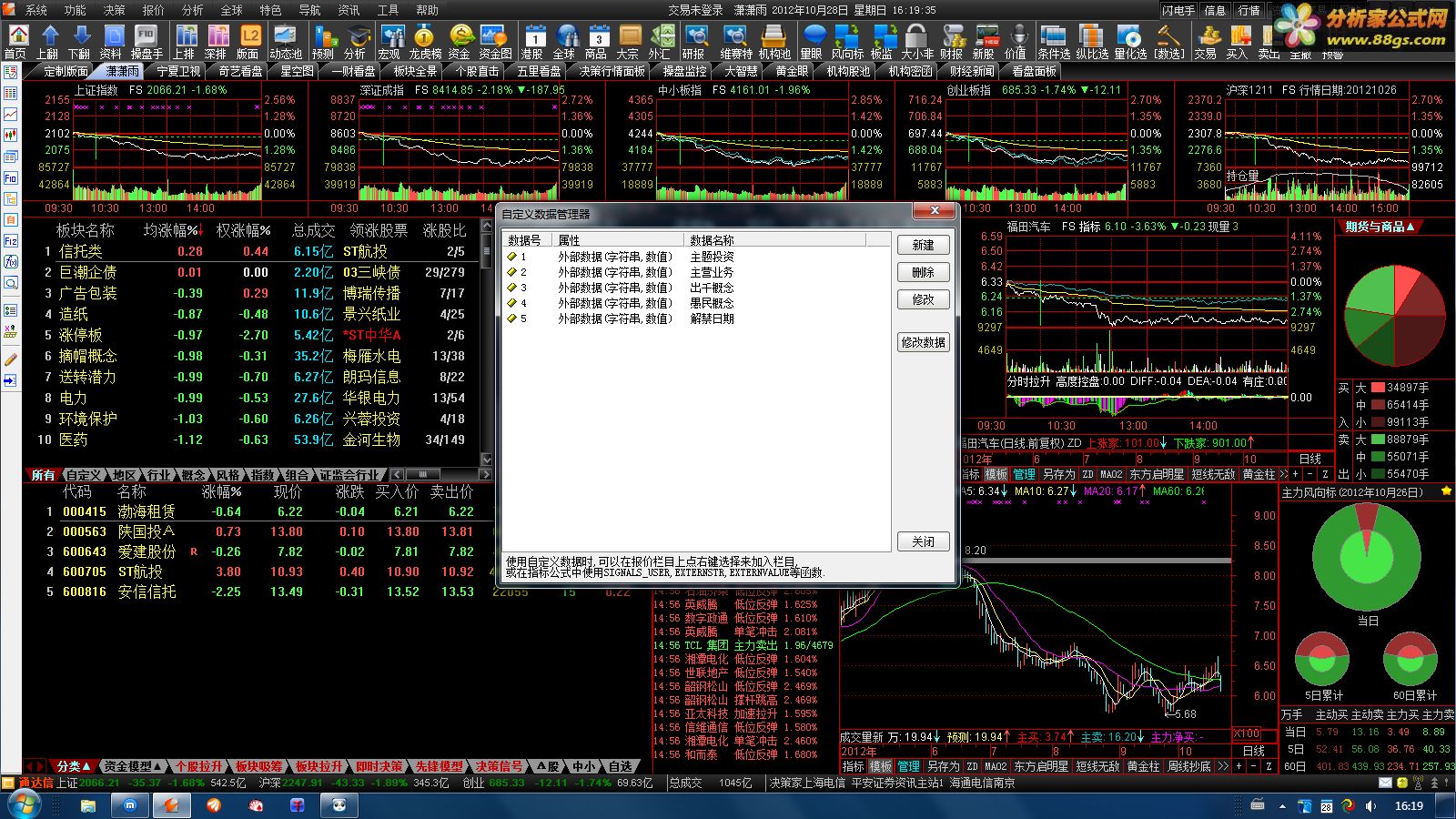Open the 上排 ranking icon
This screenshot has width=1456, height=819.
(186, 42)
